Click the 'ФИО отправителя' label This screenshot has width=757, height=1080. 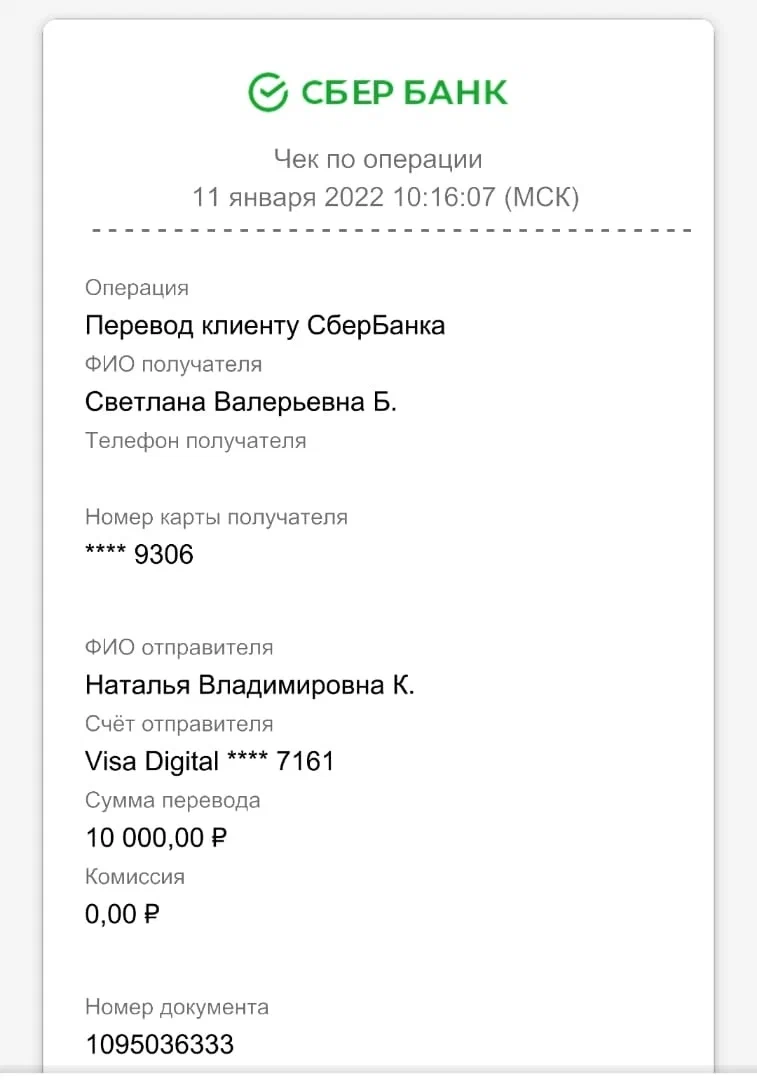click(179, 647)
